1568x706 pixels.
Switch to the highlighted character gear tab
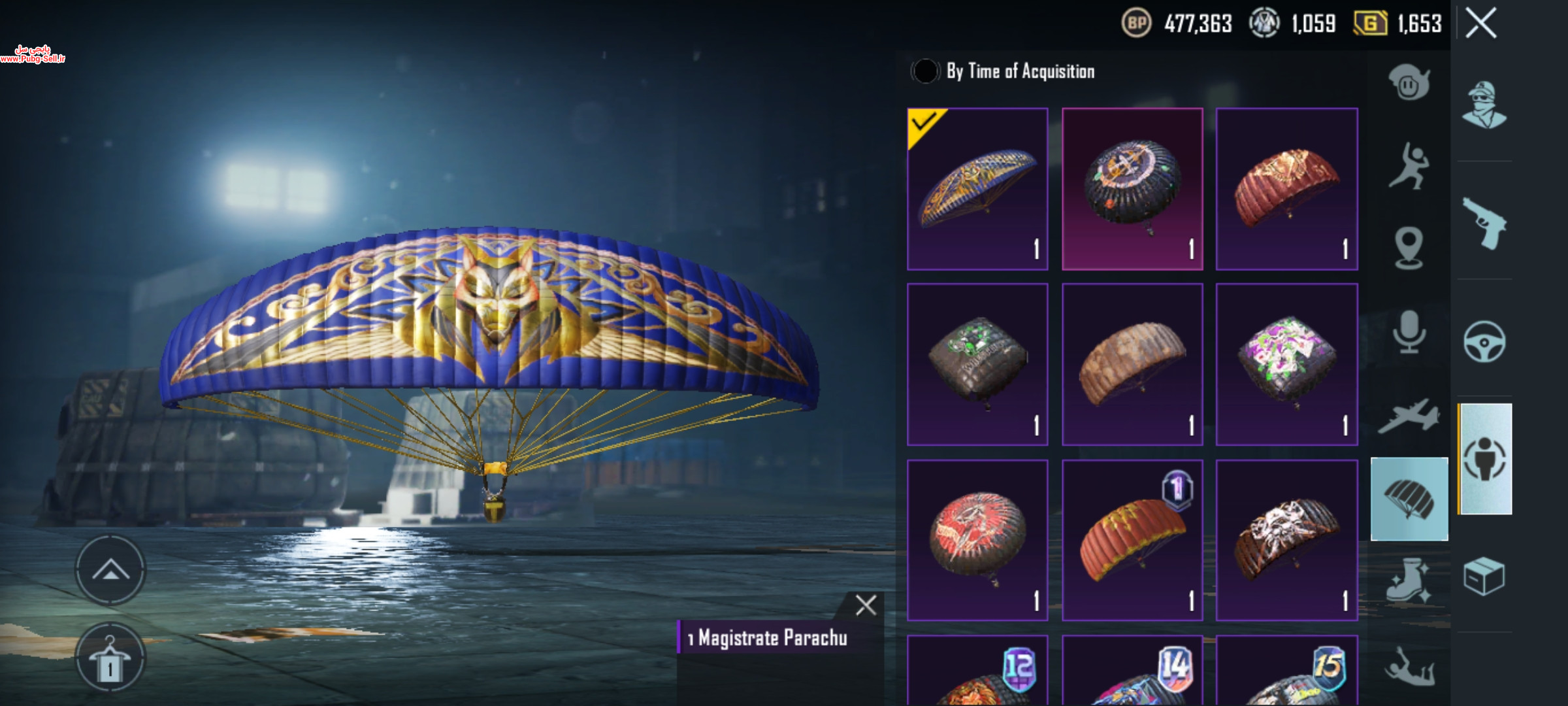point(1485,459)
